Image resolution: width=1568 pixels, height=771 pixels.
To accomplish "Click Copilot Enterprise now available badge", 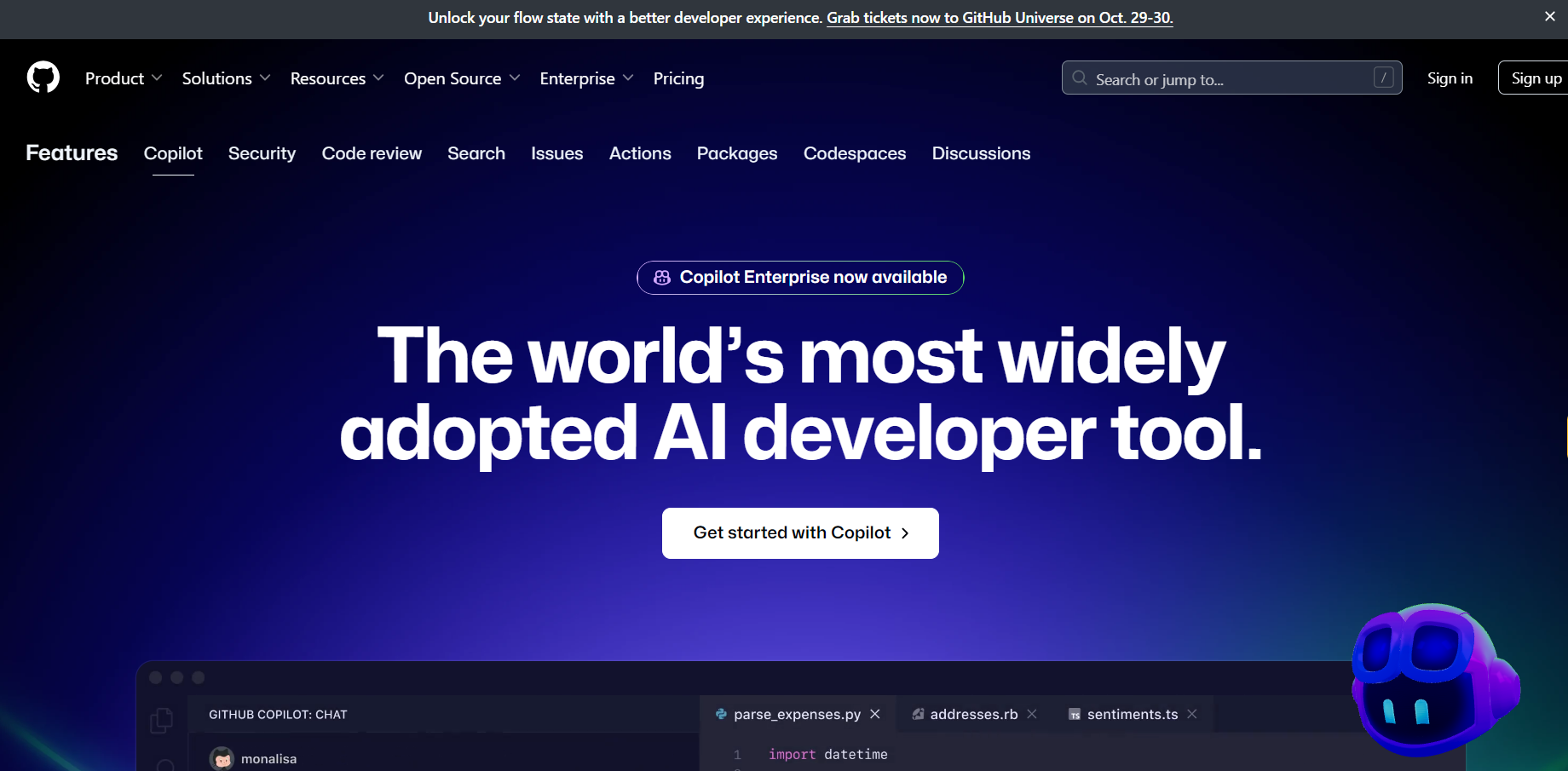I will (x=800, y=278).
